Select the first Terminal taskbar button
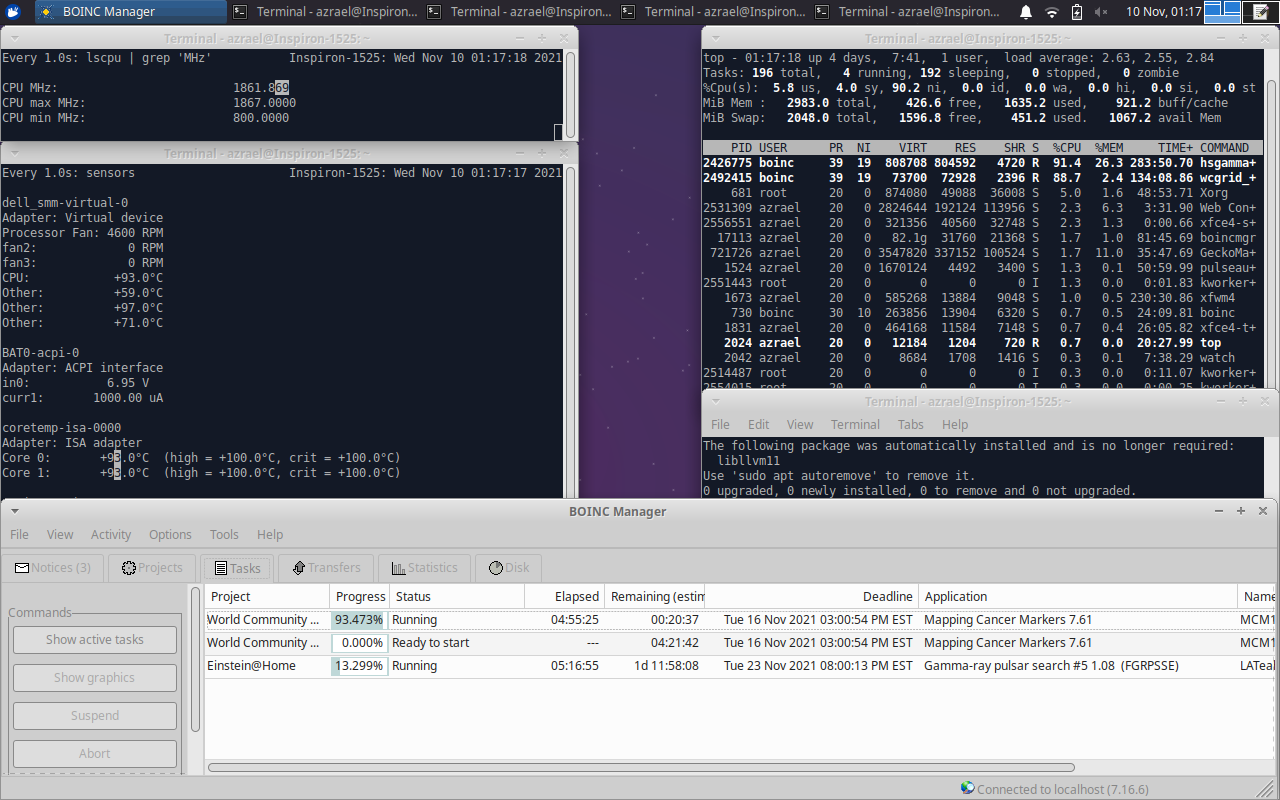This screenshot has height=800, width=1280. pos(325,12)
